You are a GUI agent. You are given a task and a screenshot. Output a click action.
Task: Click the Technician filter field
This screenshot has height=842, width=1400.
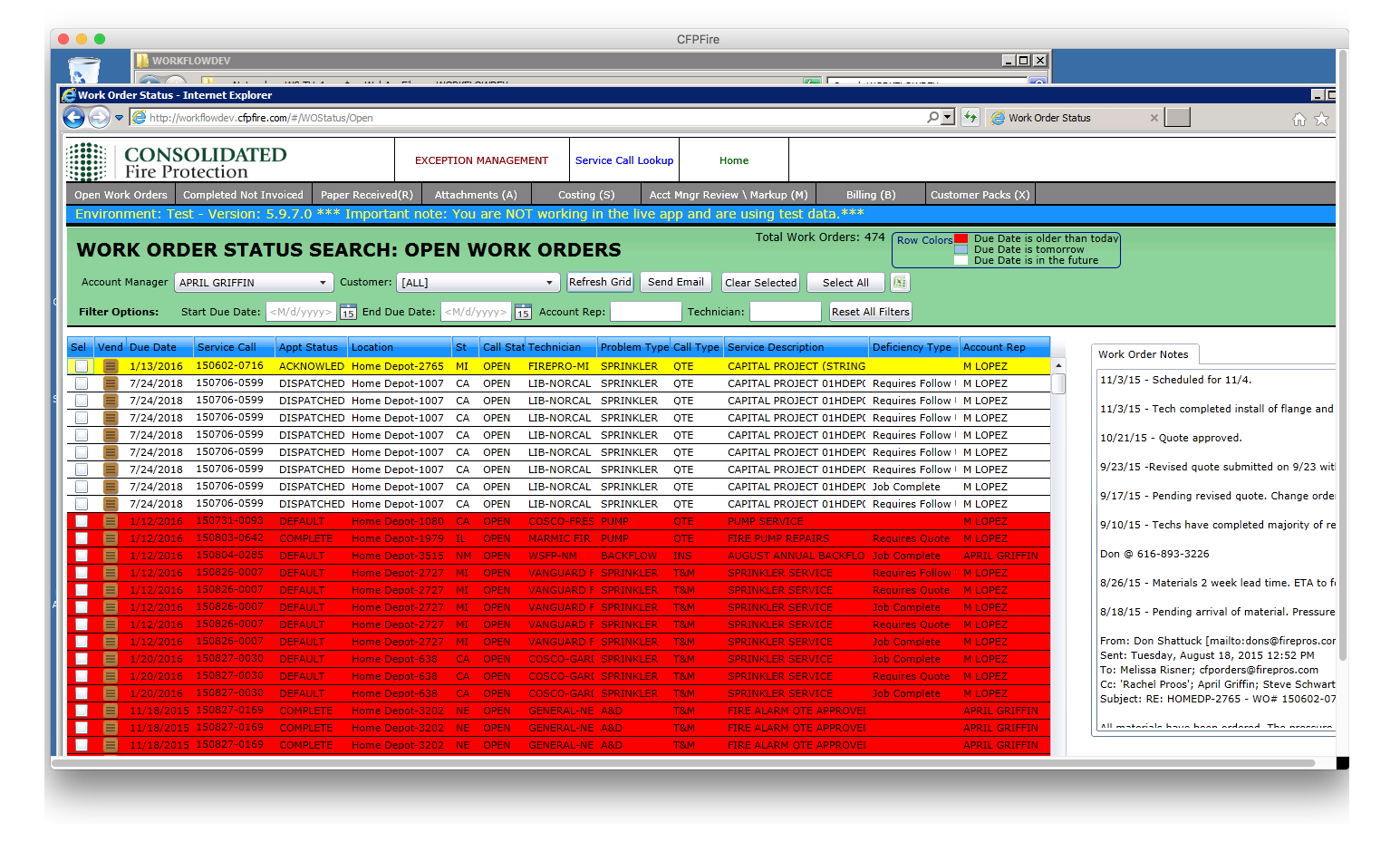tap(785, 312)
